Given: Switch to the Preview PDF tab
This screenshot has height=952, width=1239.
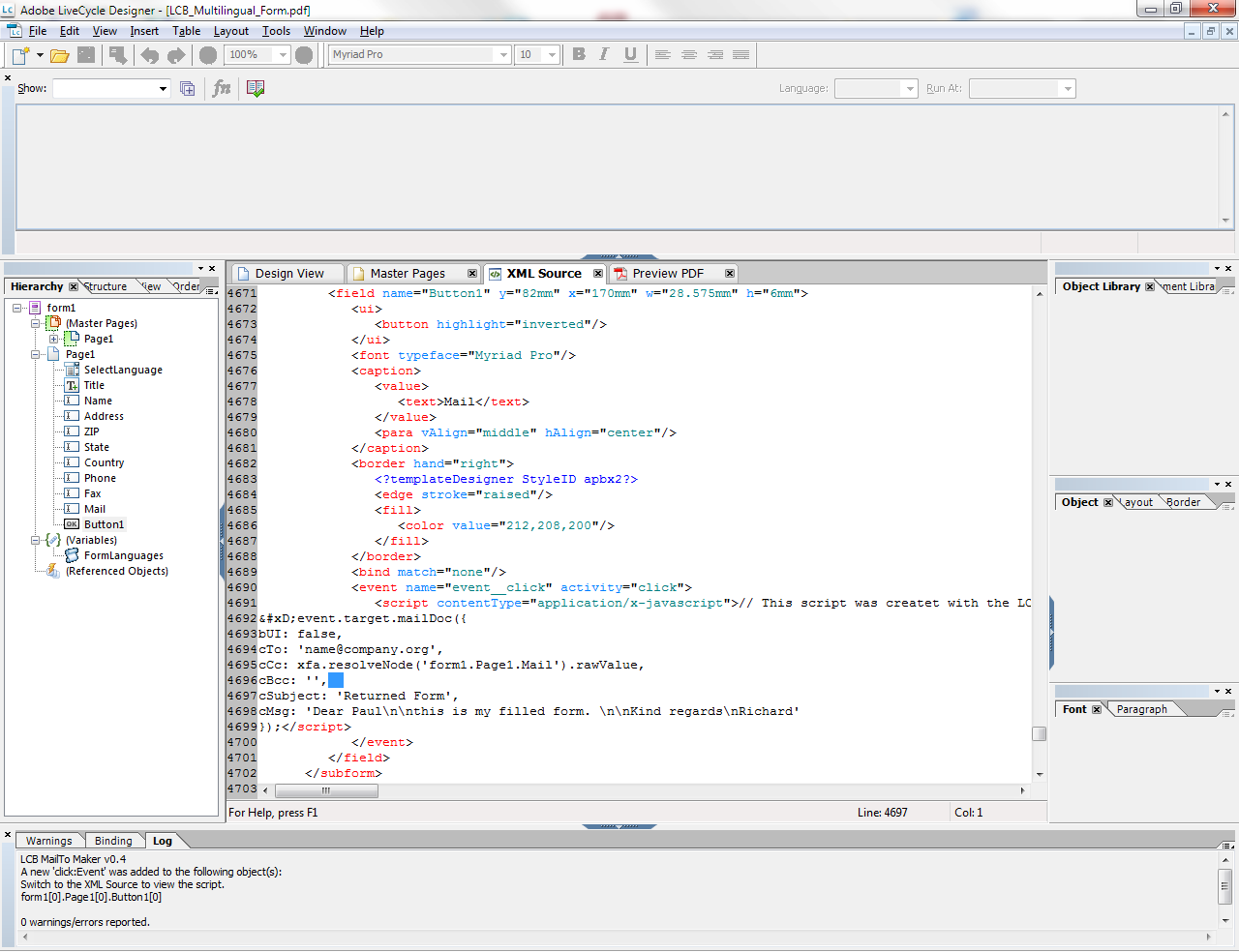Looking at the screenshot, I should coord(667,274).
